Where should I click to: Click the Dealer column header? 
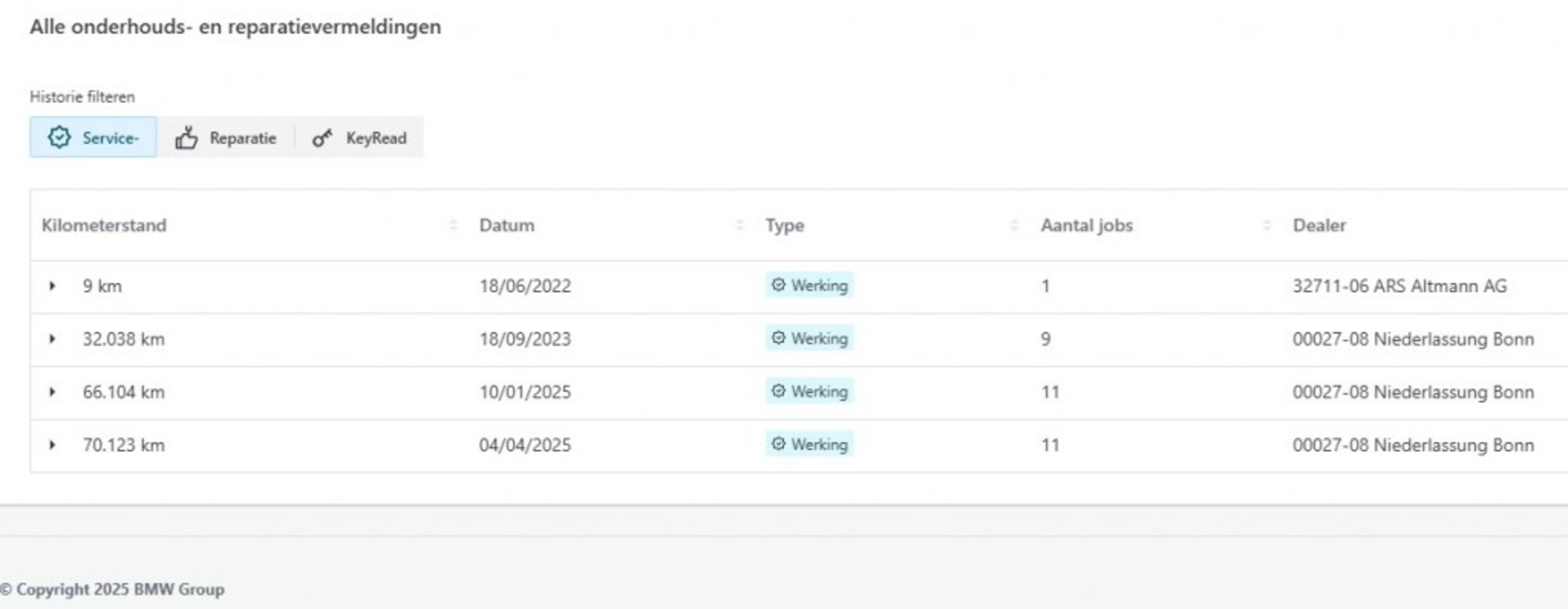tap(1319, 225)
